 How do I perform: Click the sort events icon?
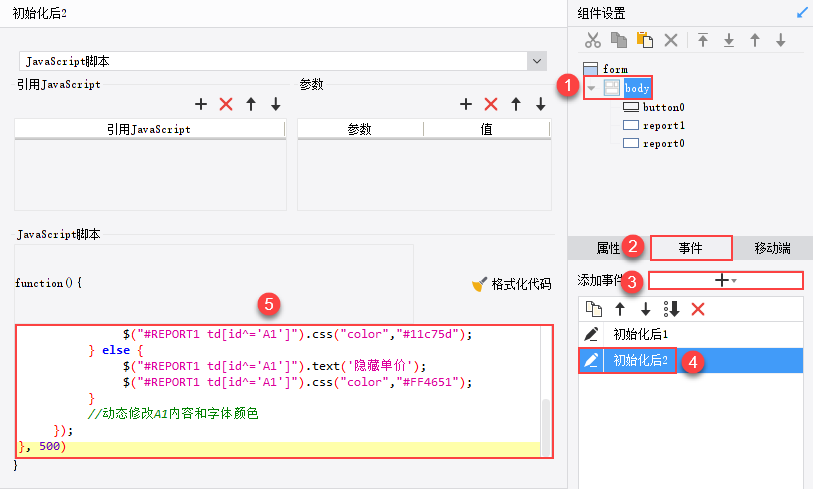click(x=672, y=310)
